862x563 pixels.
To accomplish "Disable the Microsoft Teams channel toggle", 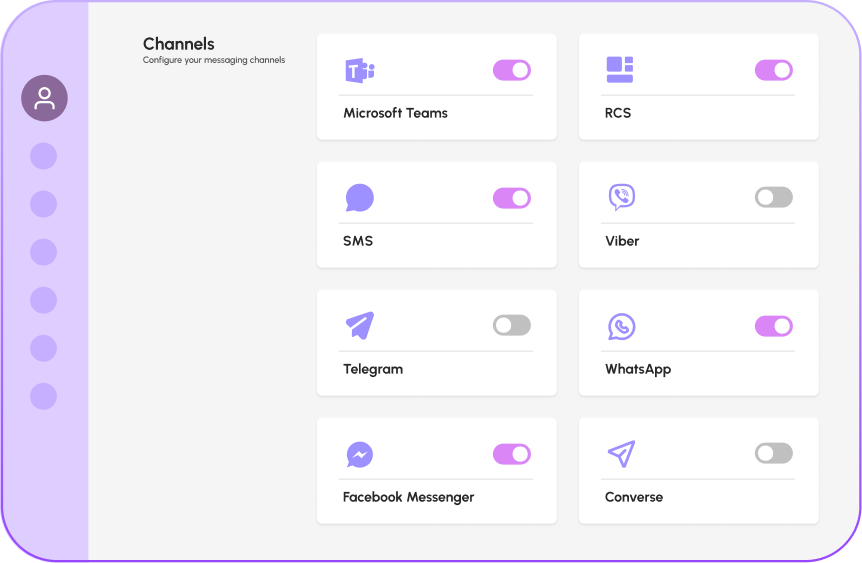I will (512, 70).
